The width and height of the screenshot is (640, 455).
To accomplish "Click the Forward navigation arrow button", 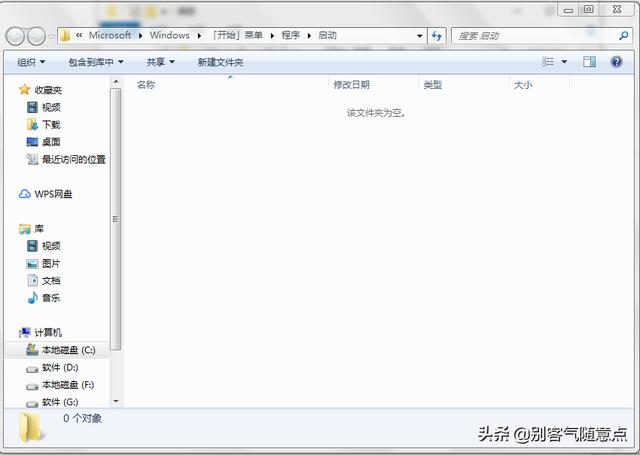I will click(36, 36).
